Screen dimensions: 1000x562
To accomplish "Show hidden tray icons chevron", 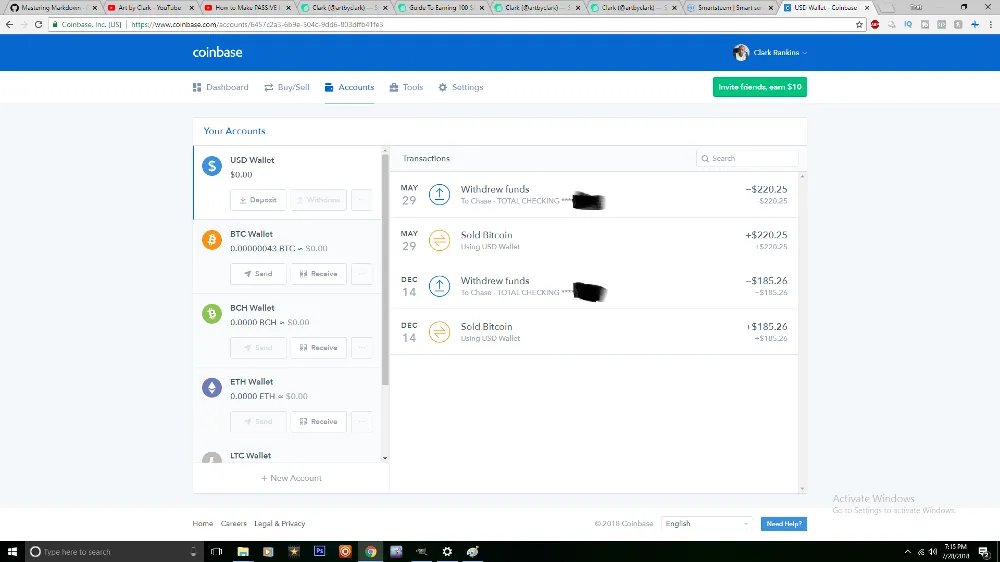I will [908, 552].
